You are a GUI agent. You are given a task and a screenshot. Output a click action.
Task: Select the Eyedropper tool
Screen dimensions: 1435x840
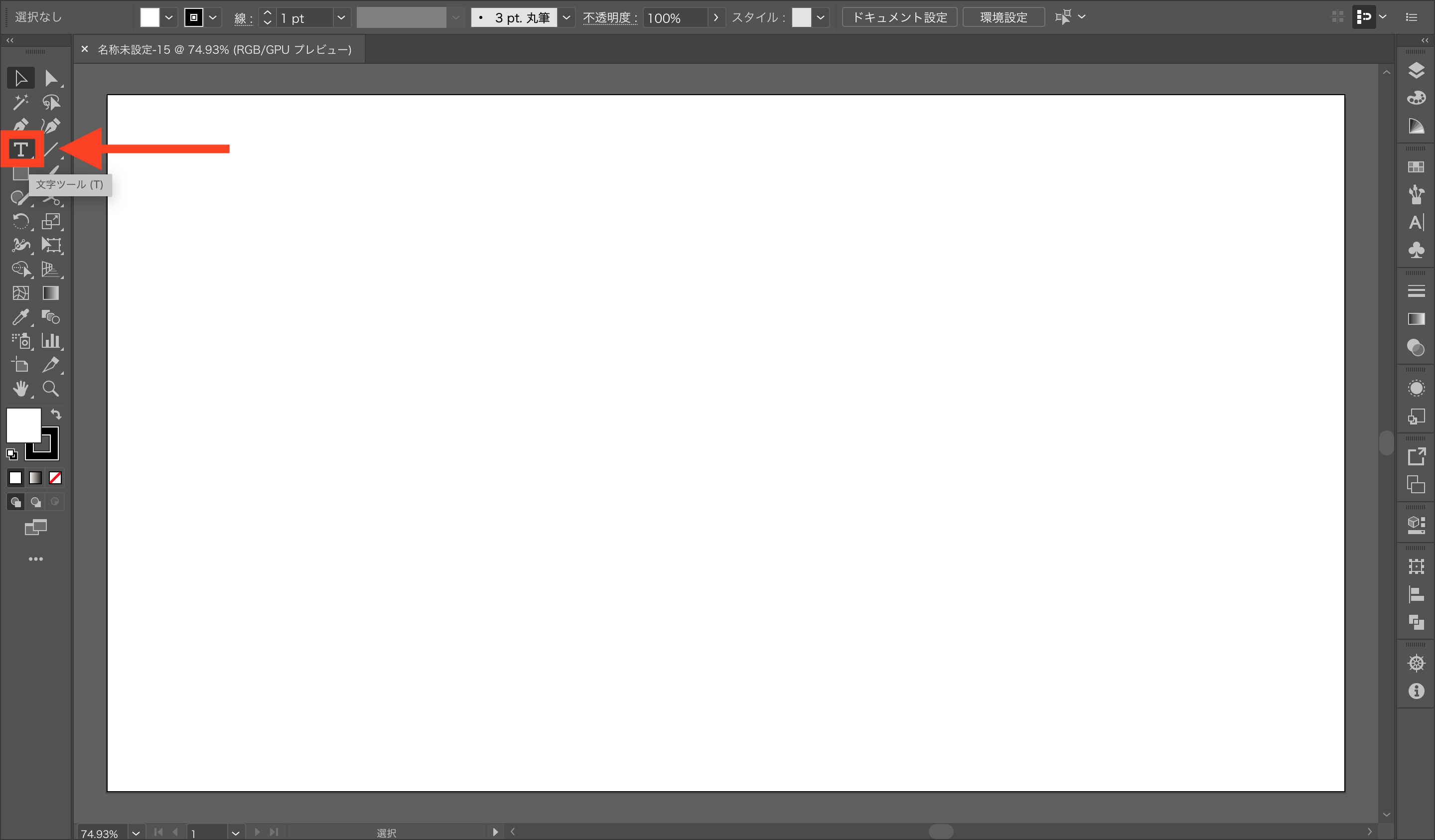20,317
